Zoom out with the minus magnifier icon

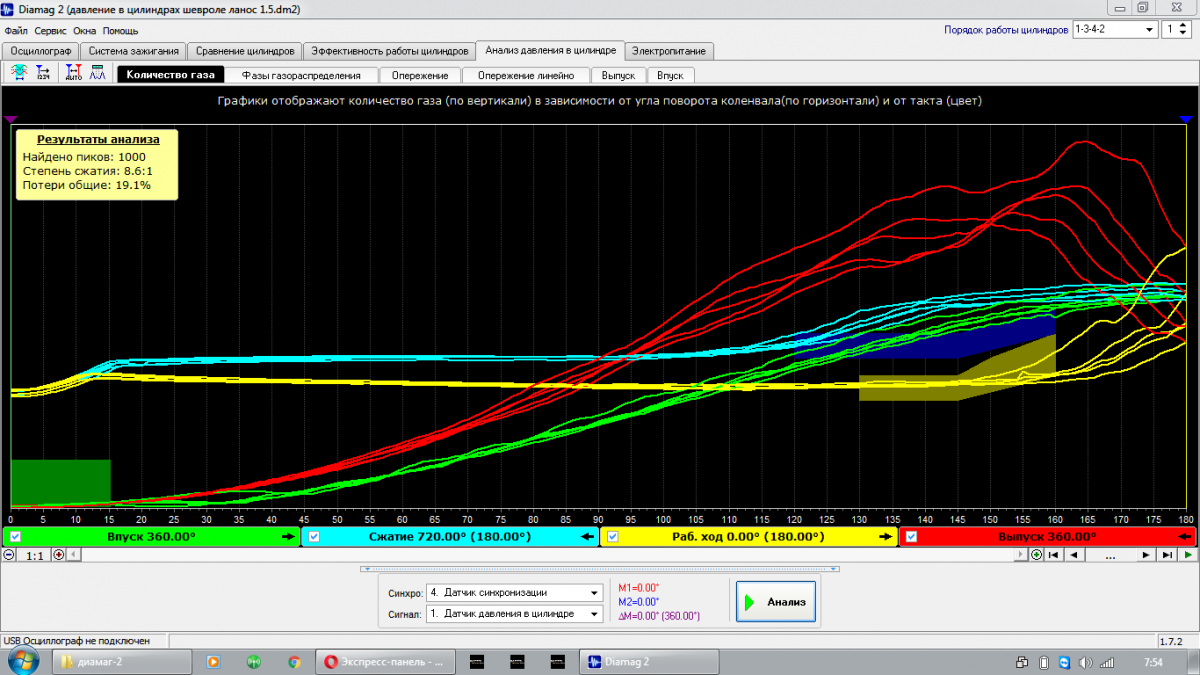click(x=10, y=555)
